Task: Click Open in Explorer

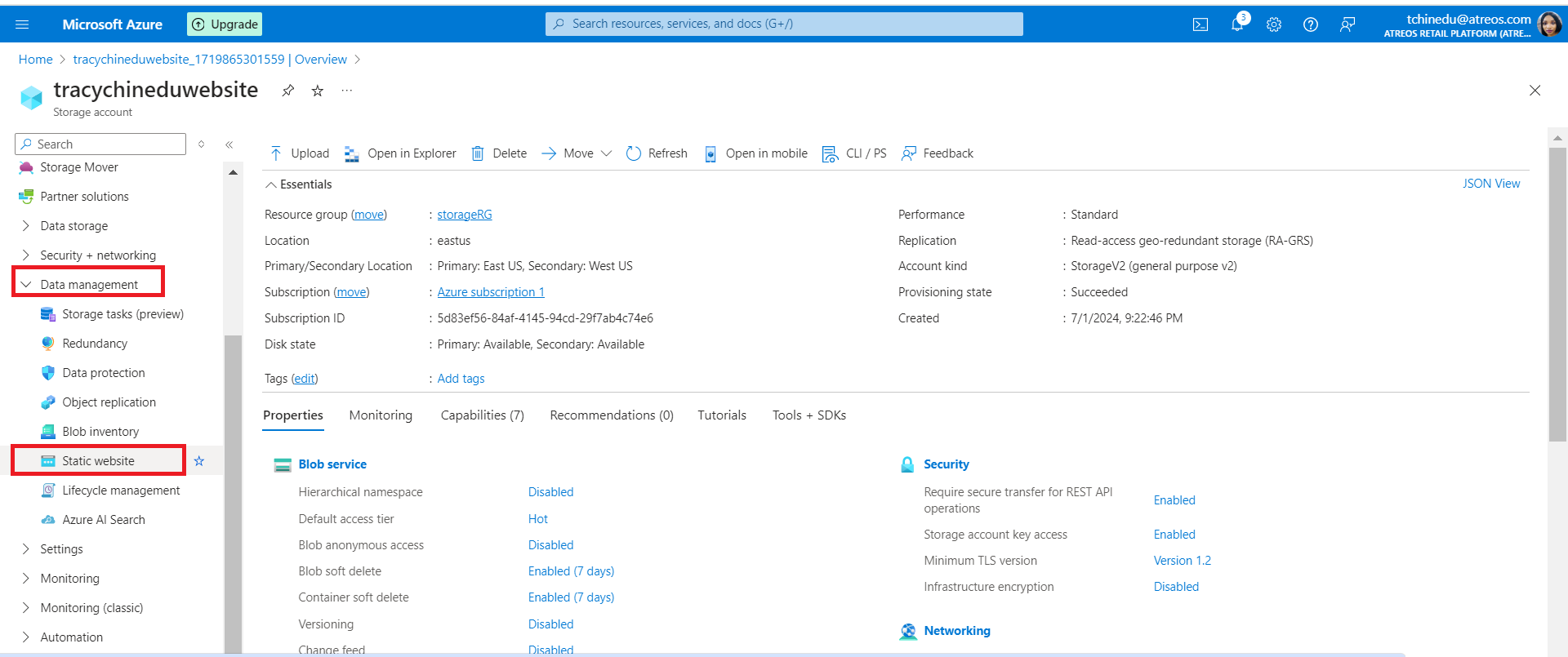Action: click(400, 153)
